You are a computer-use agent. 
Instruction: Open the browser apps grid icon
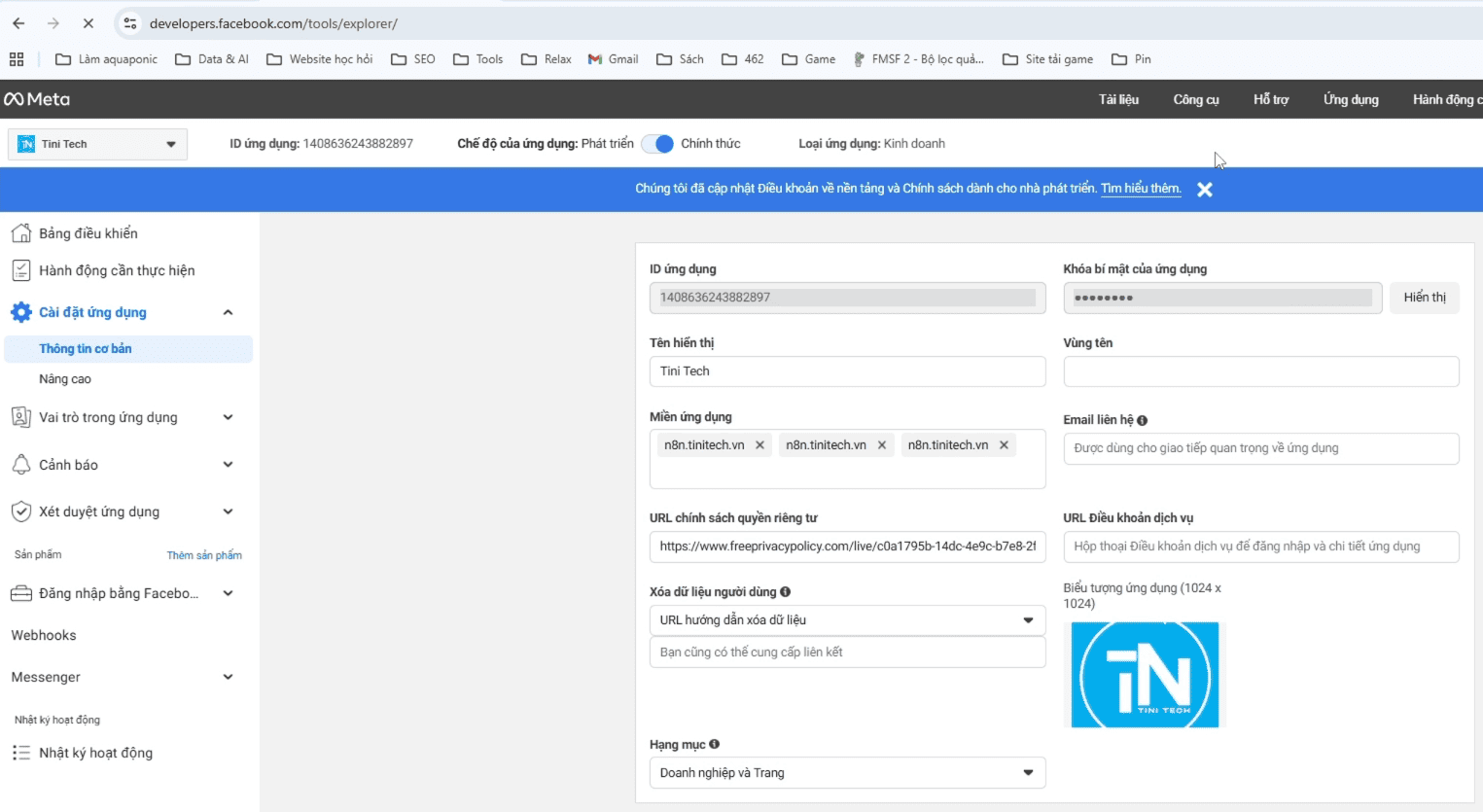pos(17,59)
